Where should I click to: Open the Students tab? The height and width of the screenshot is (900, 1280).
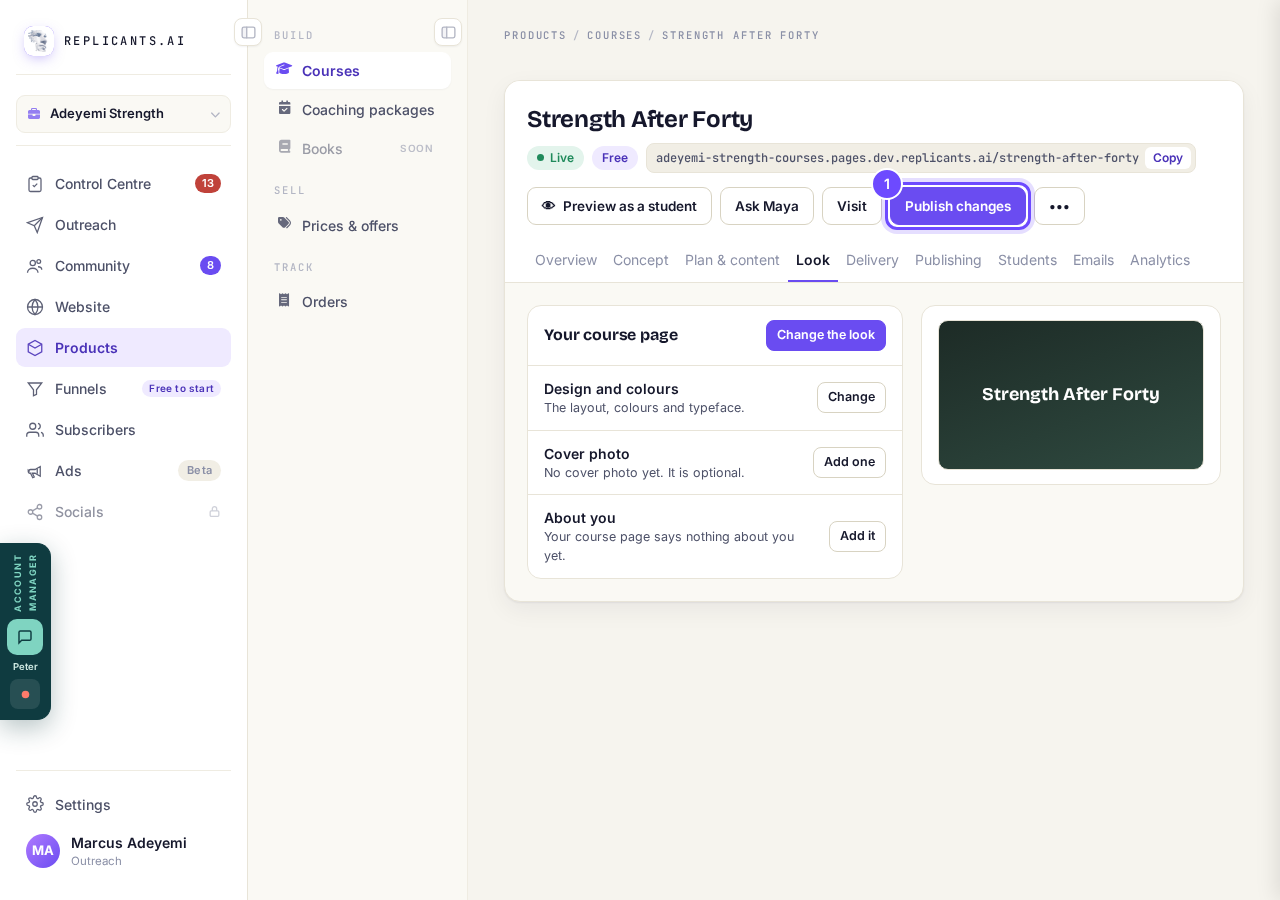[1027, 260]
